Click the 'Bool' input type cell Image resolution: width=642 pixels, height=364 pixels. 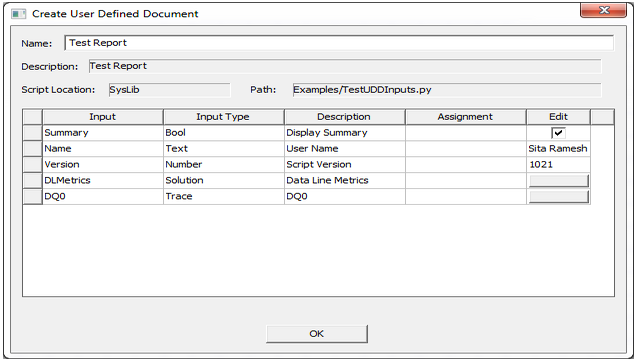coord(224,133)
